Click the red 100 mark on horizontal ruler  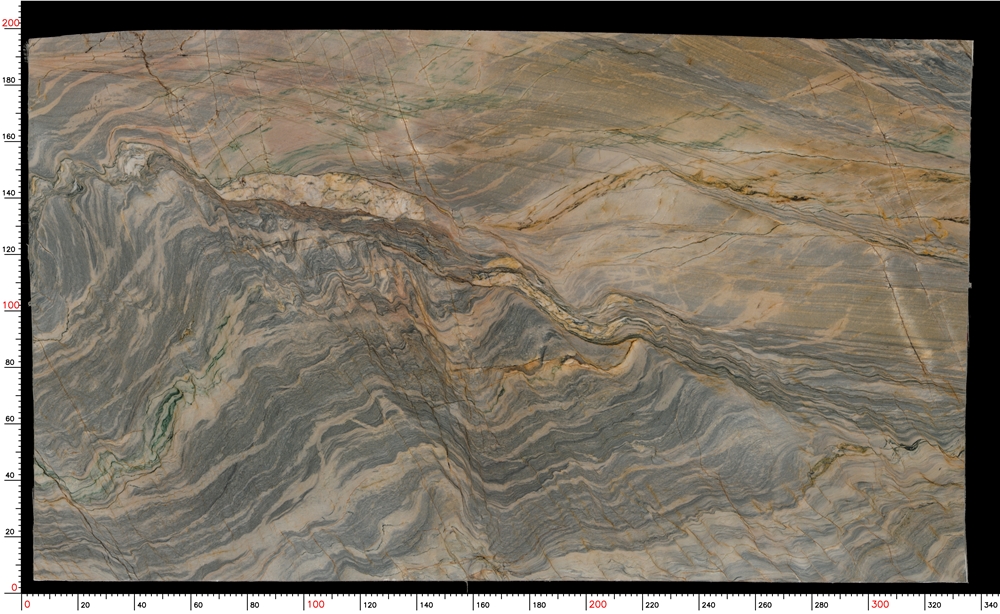[x=316, y=604]
